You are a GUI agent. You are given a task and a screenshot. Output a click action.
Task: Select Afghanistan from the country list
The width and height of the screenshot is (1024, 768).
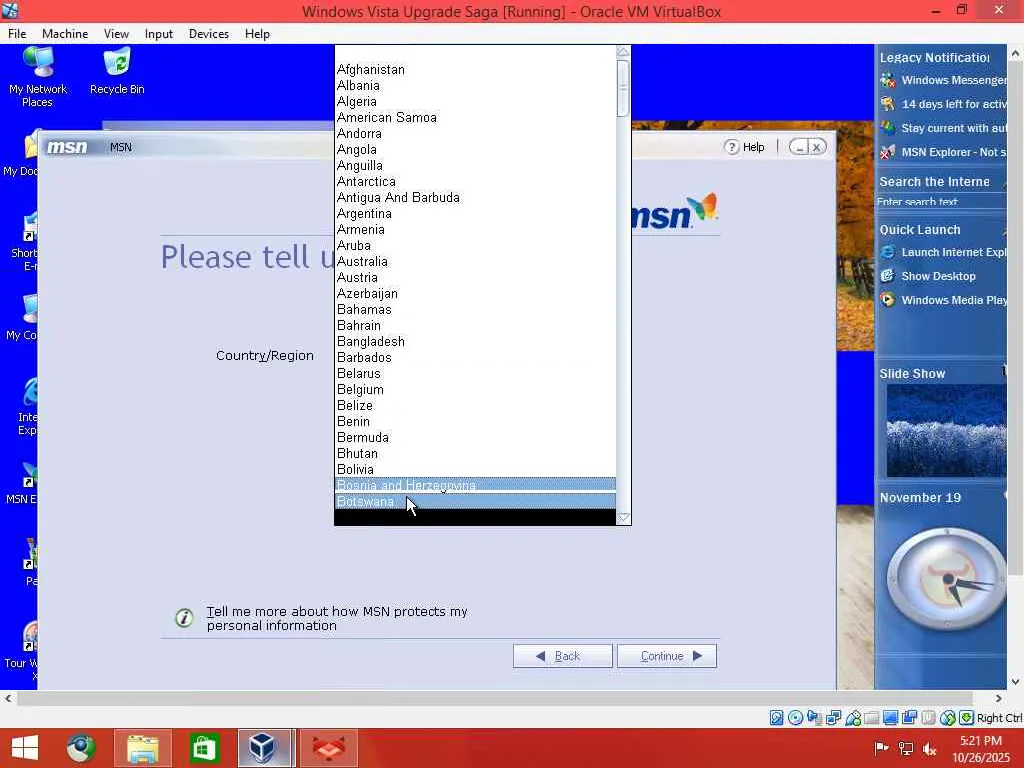475,69
